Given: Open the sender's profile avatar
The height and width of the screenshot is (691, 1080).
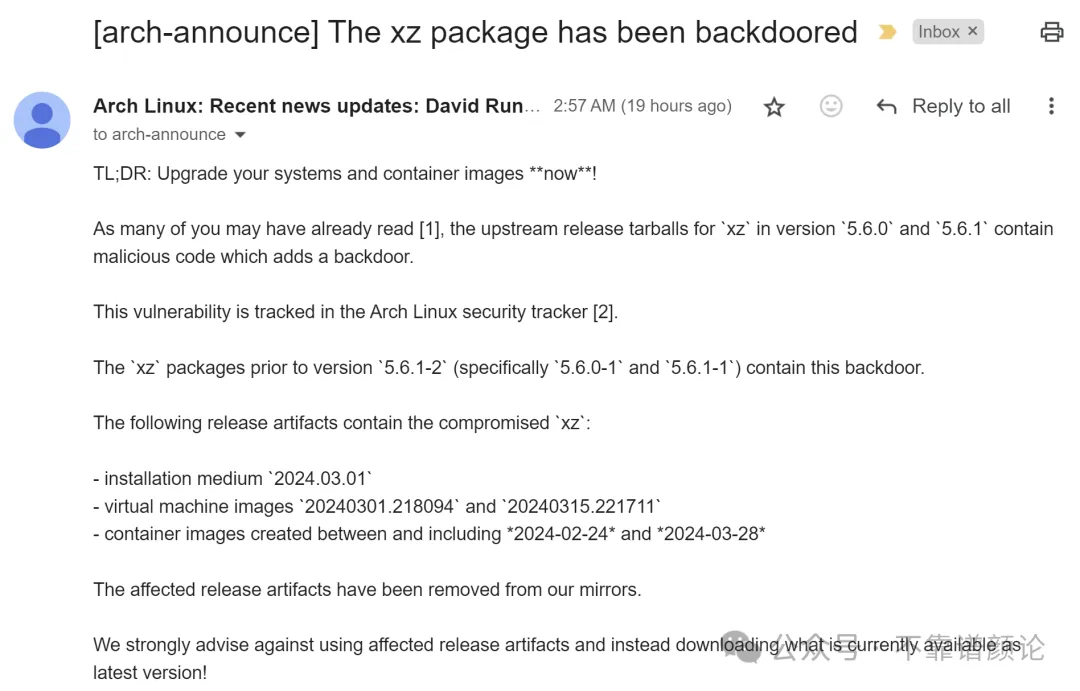Looking at the screenshot, I should pyautogui.click(x=42, y=120).
